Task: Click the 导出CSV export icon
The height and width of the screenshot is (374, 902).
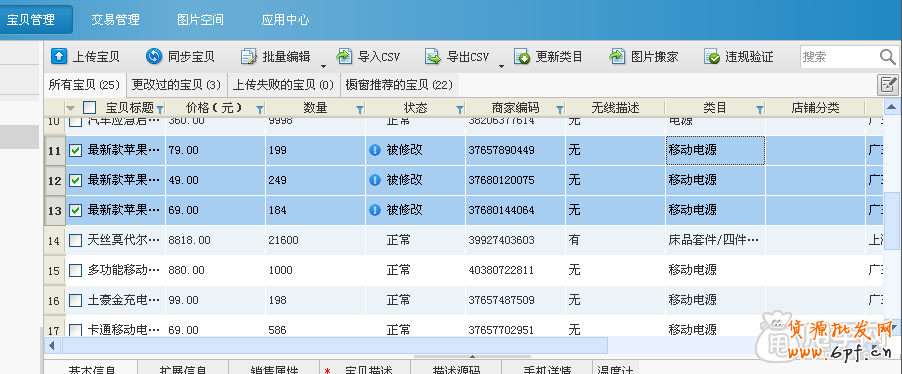Action: pyautogui.click(x=433, y=56)
